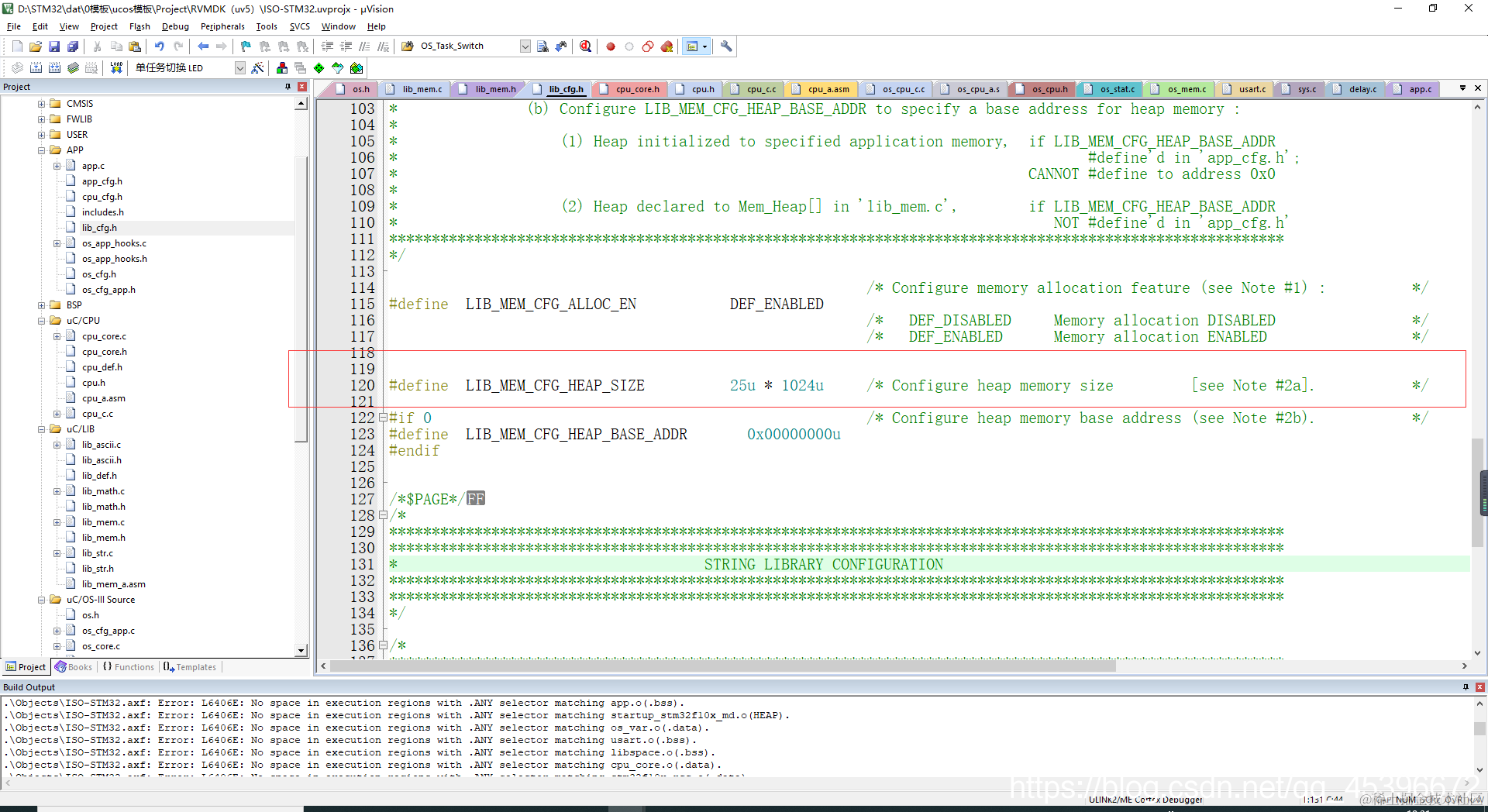Collapse the APP folder

pyautogui.click(x=41, y=150)
